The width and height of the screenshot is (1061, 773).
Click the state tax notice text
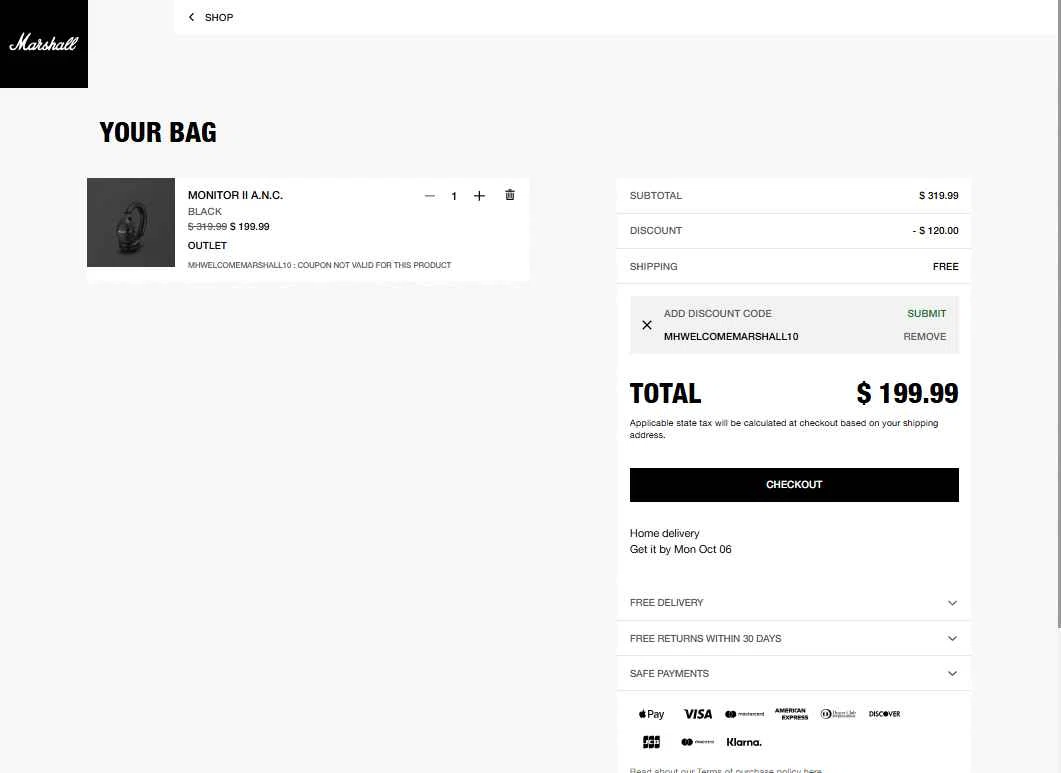[x=784, y=429]
